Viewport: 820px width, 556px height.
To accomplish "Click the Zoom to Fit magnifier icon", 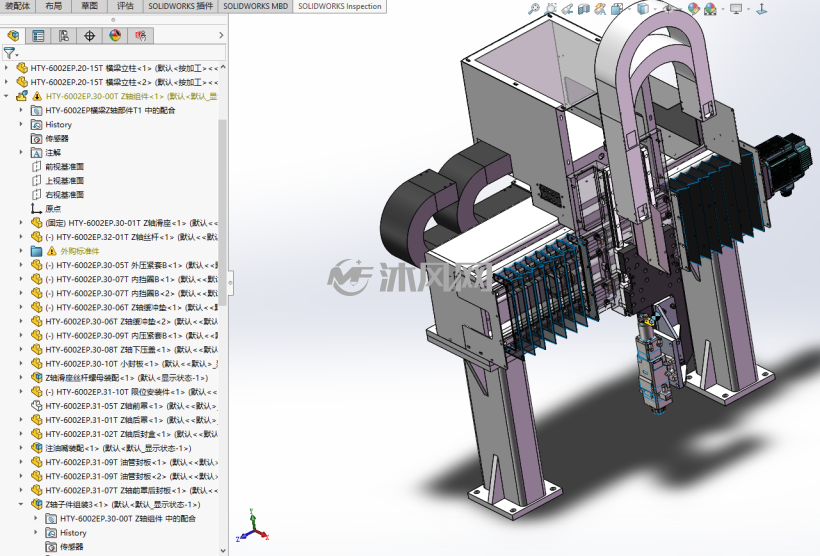I will click(x=534, y=9).
